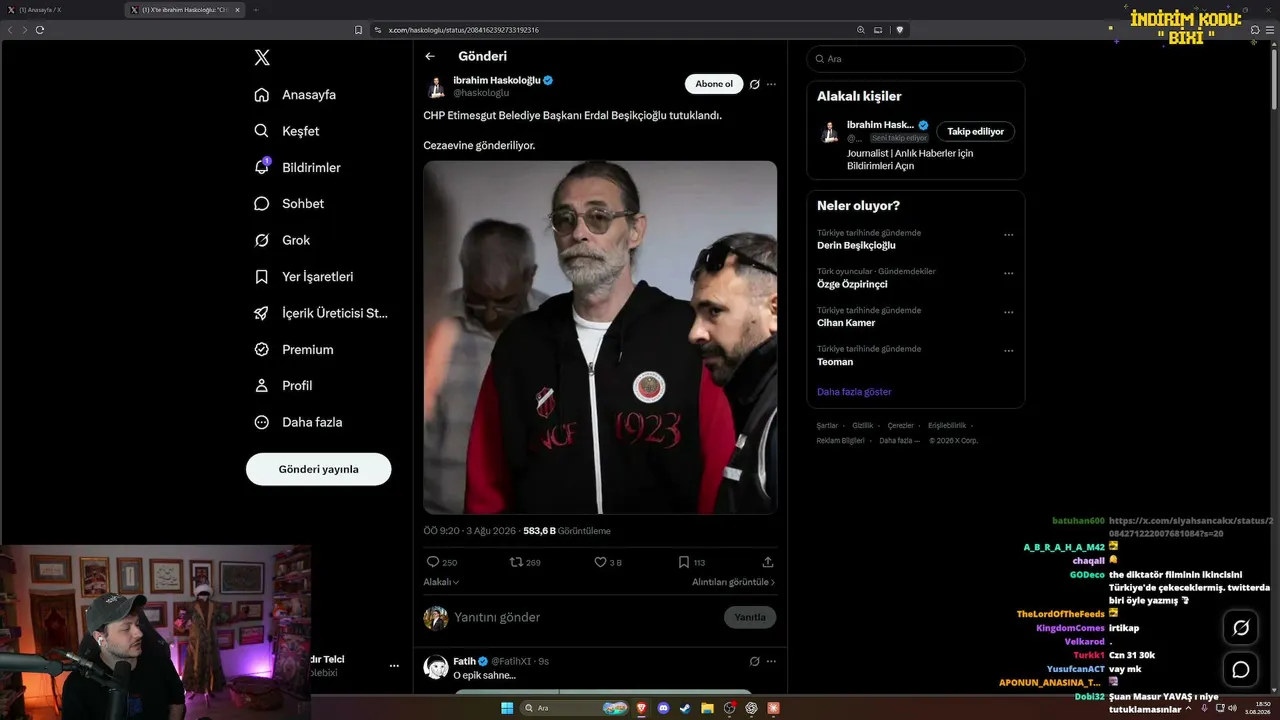This screenshot has height=720, width=1280.
Task: Click the Gönderi yayınla button
Action: coord(319,469)
